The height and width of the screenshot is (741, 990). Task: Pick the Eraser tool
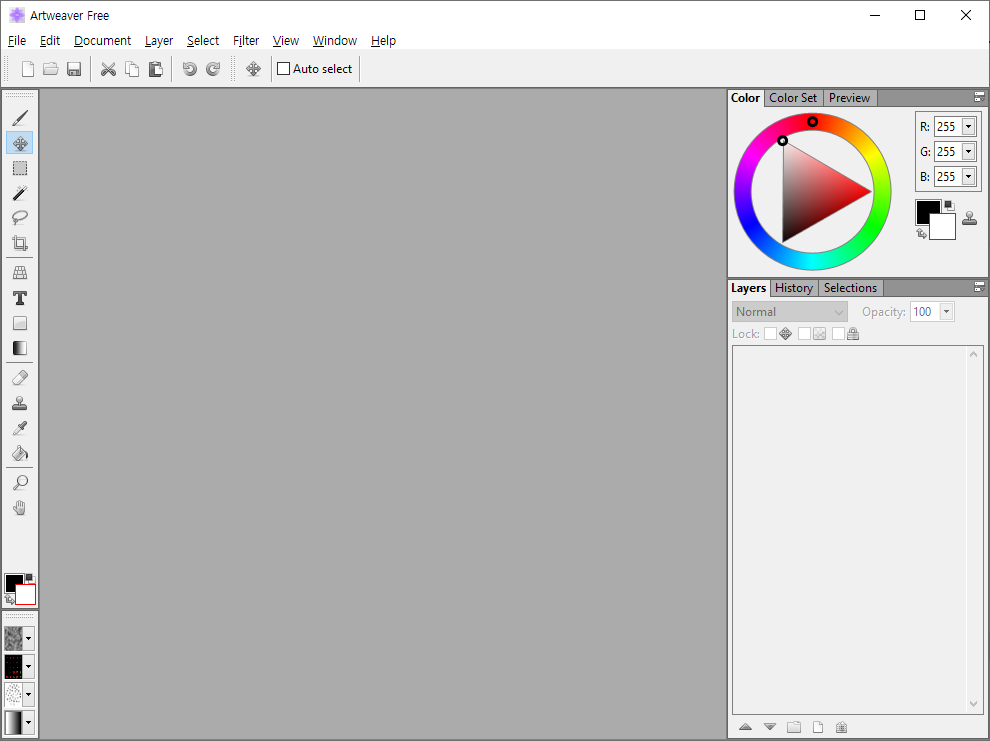pyautogui.click(x=20, y=378)
